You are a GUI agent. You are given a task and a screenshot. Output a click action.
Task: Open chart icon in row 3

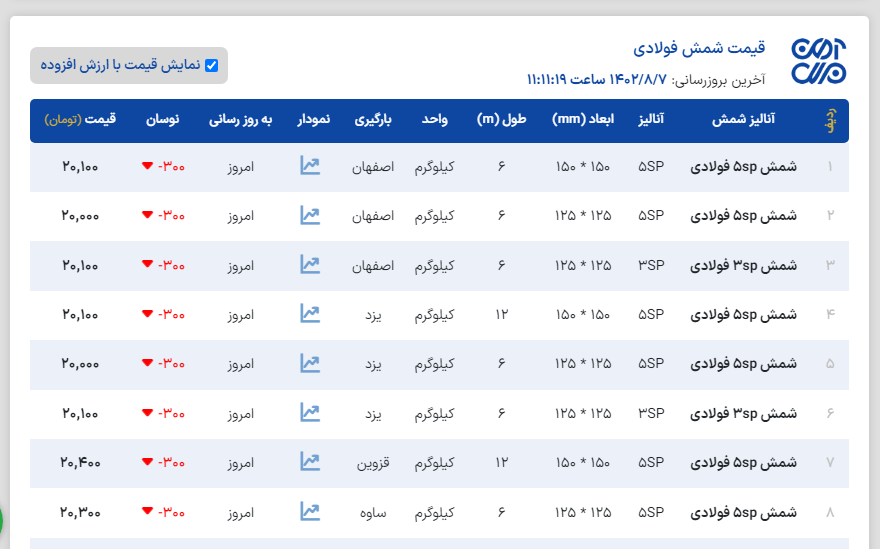[x=310, y=264]
